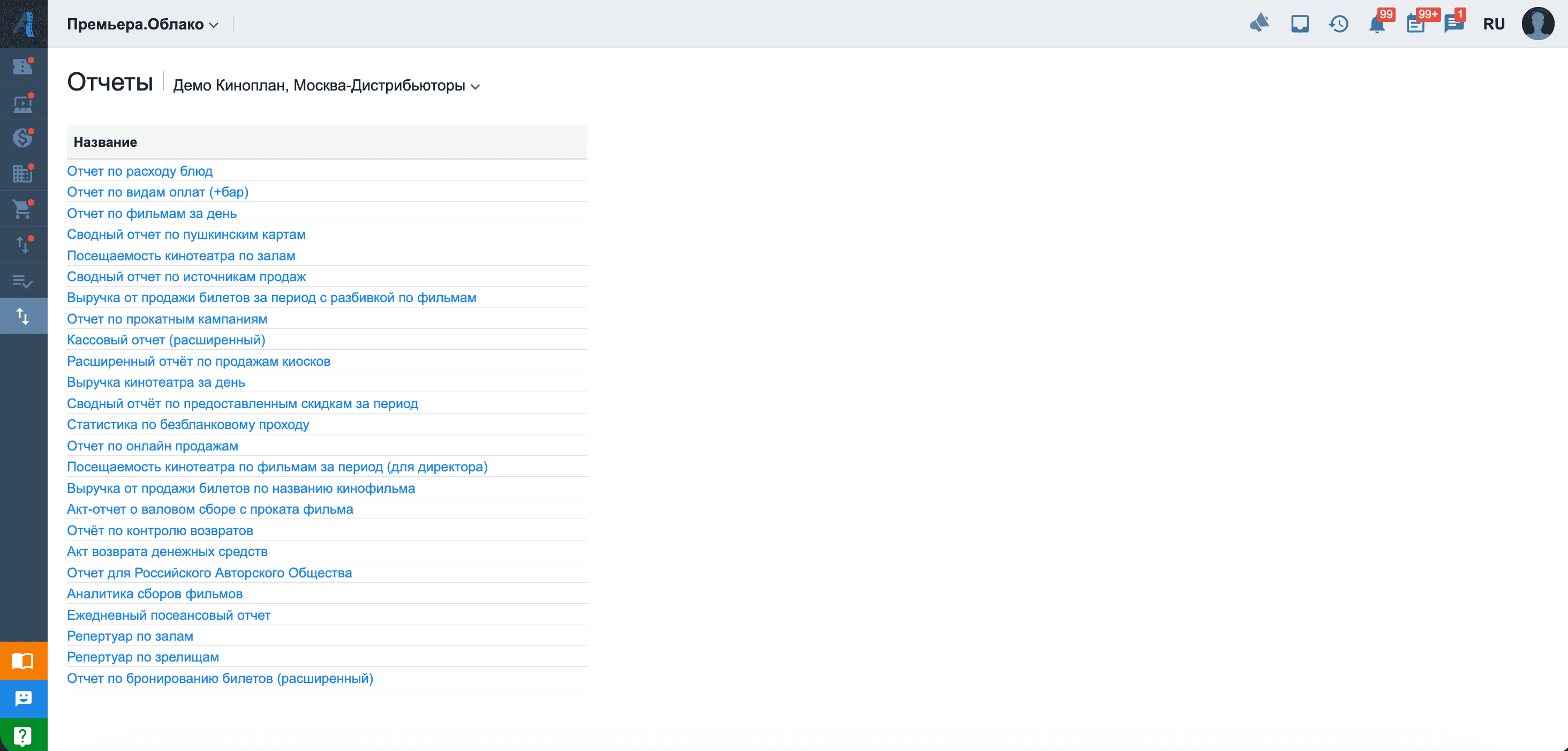Click the cinema audience screen sidebar icon
Image resolution: width=1568 pixels, height=751 pixels.
[22, 103]
